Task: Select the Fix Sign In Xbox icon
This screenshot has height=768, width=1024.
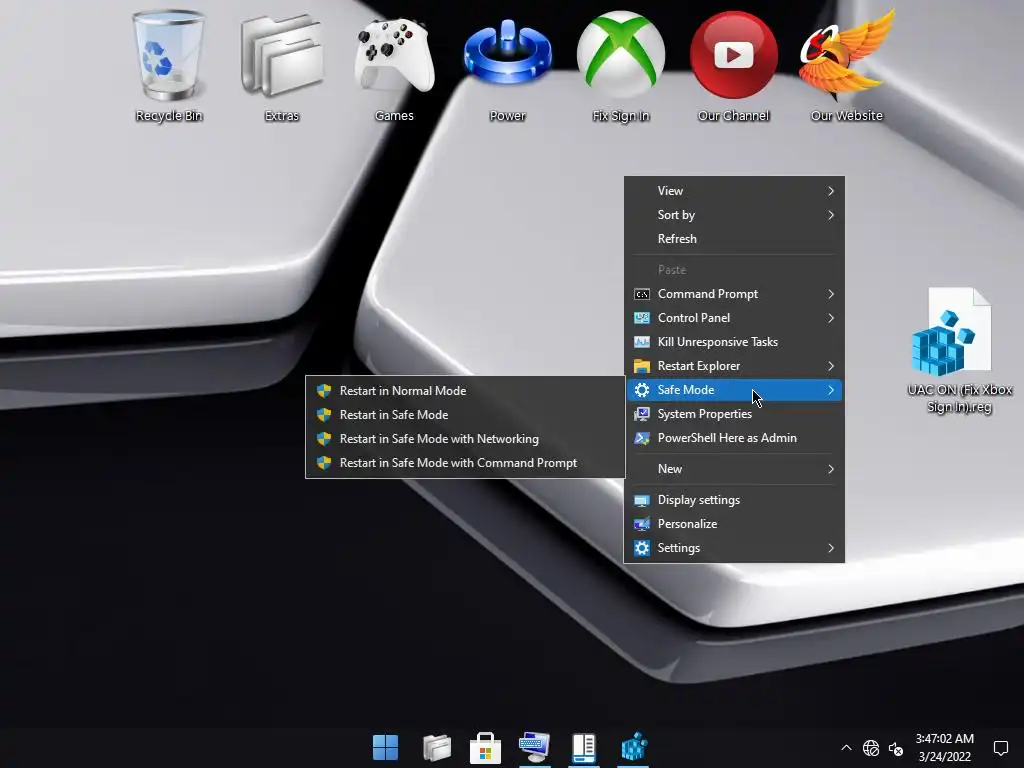Action: (620, 66)
